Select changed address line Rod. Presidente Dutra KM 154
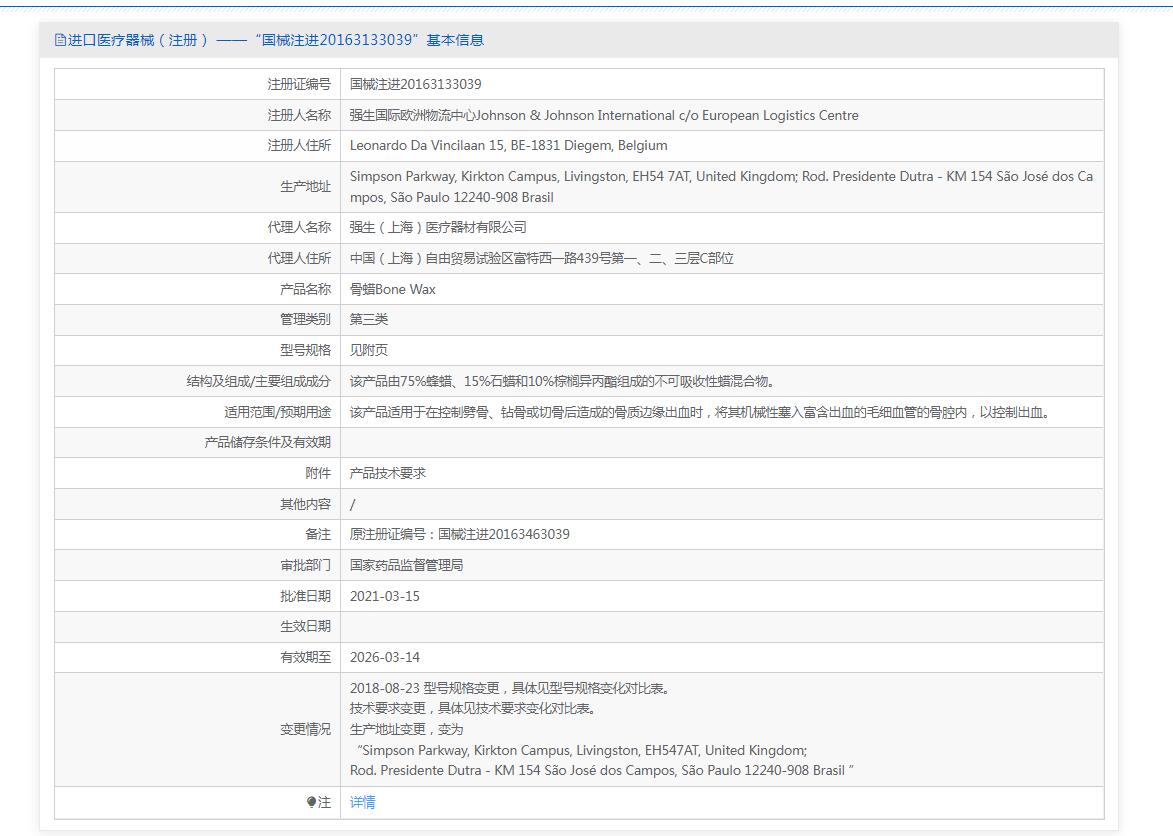Image resolution: width=1173 pixels, height=836 pixels. click(x=602, y=770)
